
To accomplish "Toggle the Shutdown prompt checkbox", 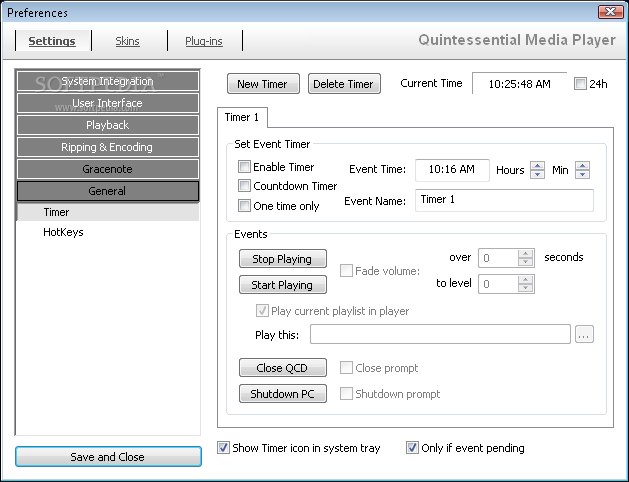I will [346, 393].
